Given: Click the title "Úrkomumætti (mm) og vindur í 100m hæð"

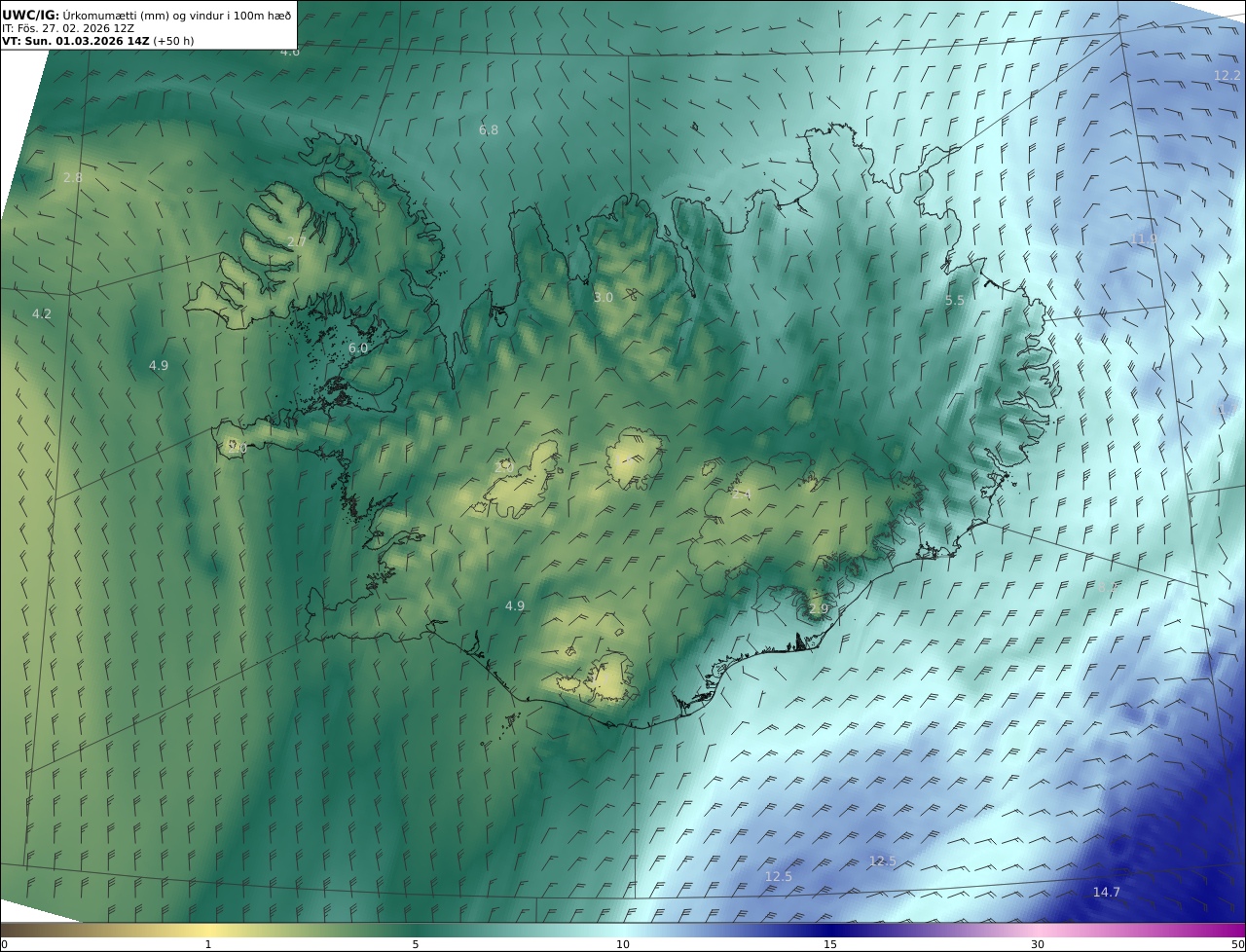Looking at the screenshot, I should tap(177, 15).
